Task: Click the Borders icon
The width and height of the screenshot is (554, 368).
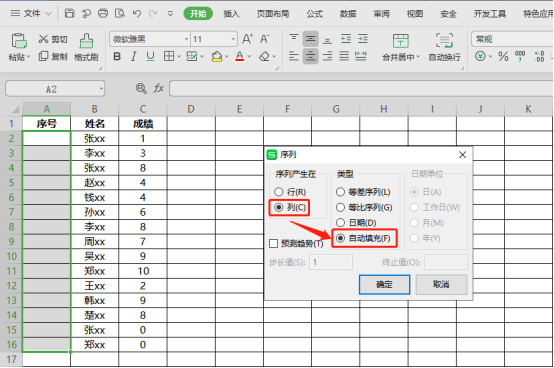Action: click(x=169, y=56)
